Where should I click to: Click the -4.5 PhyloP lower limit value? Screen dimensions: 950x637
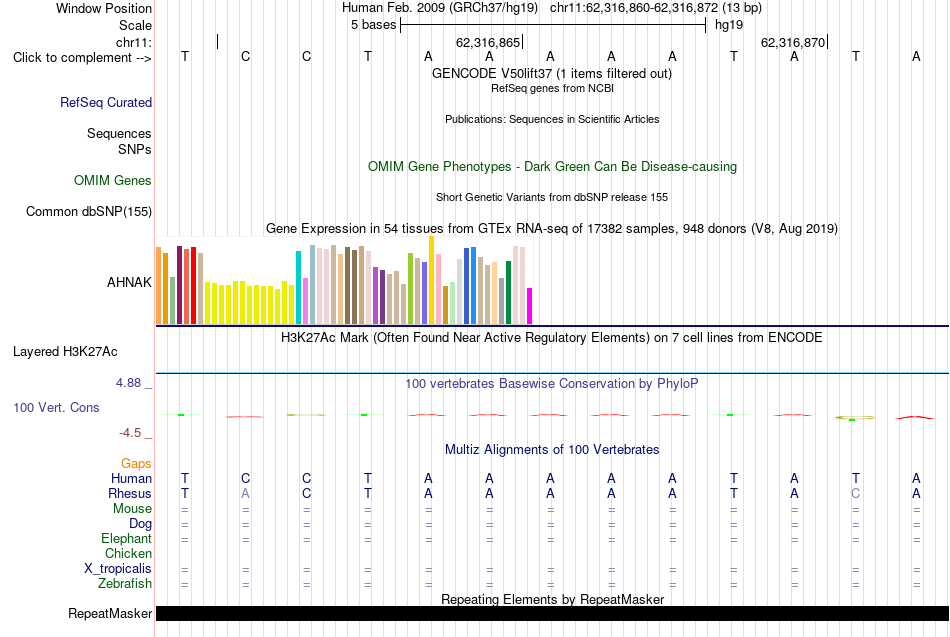[130, 433]
